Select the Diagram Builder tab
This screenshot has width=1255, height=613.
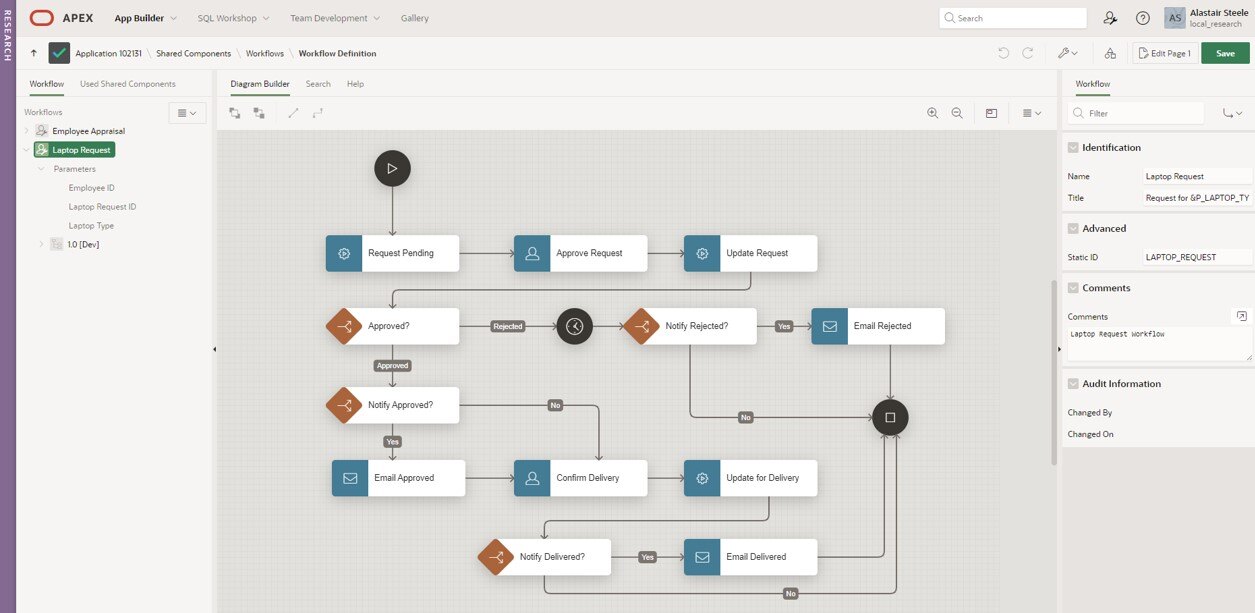point(260,84)
